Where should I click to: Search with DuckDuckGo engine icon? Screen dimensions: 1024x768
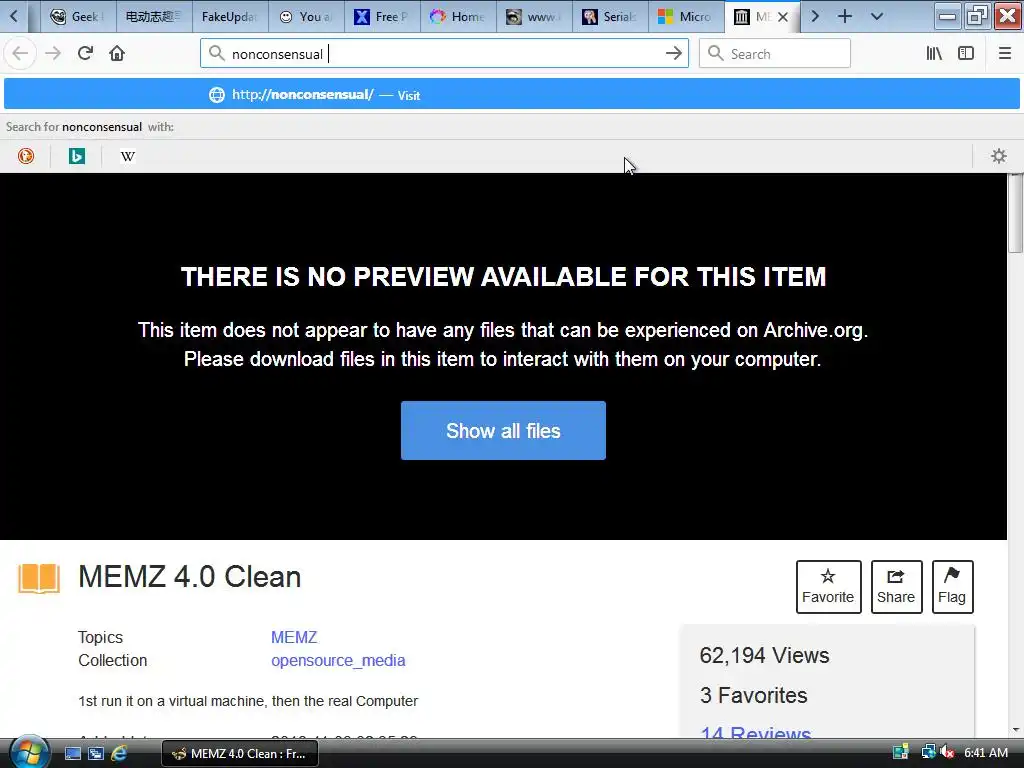26,156
